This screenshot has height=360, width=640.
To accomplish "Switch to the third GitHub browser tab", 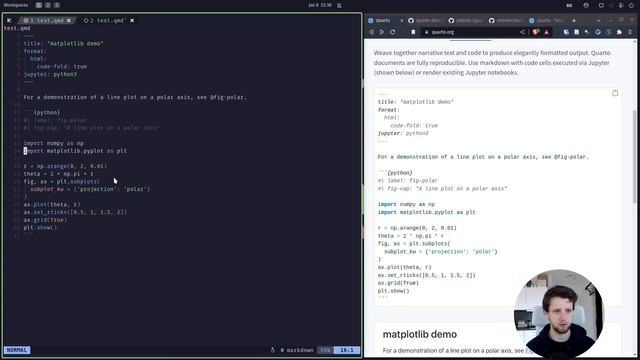I will pyautogui.click(x=507, y=20).
